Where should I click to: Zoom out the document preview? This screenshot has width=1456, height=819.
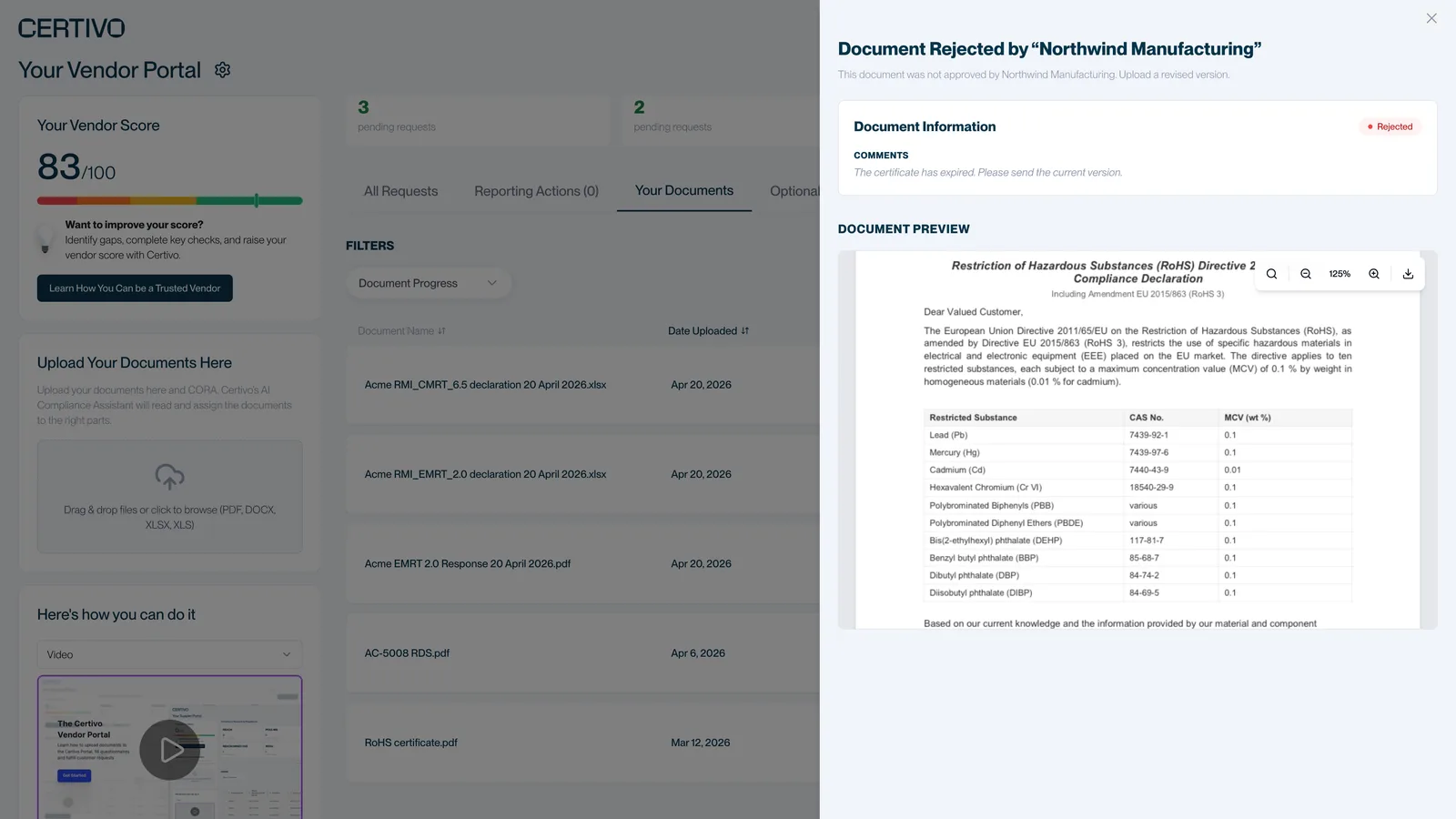pyautogui.click(x=1306, y=274)
